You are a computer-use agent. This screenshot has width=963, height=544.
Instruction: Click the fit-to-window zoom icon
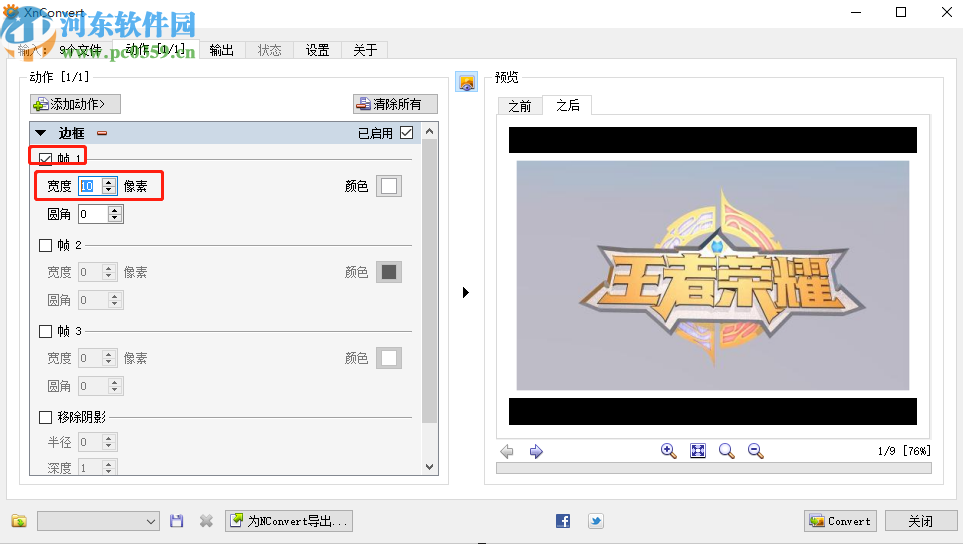698,451
